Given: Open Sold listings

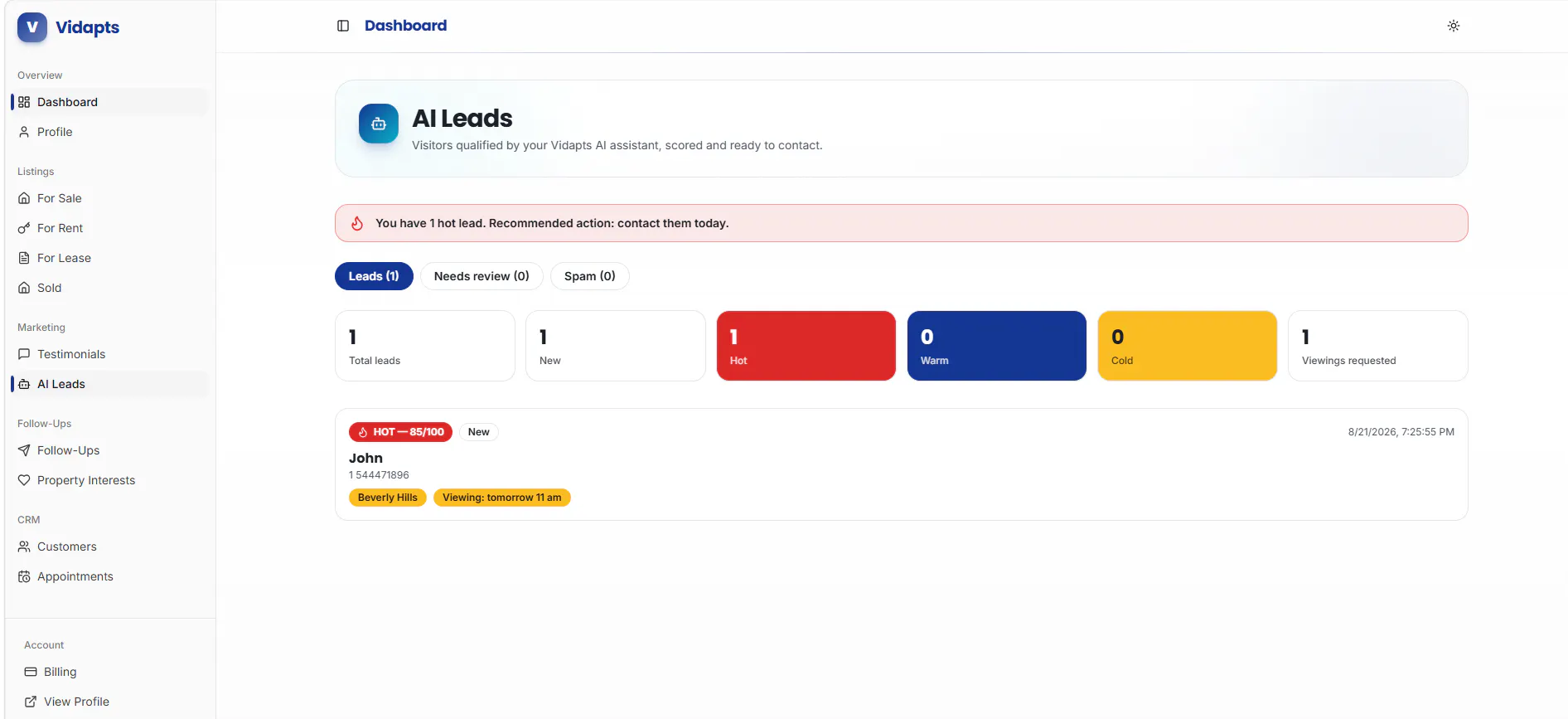Looking at the screenshot, I should click(109, 288).
